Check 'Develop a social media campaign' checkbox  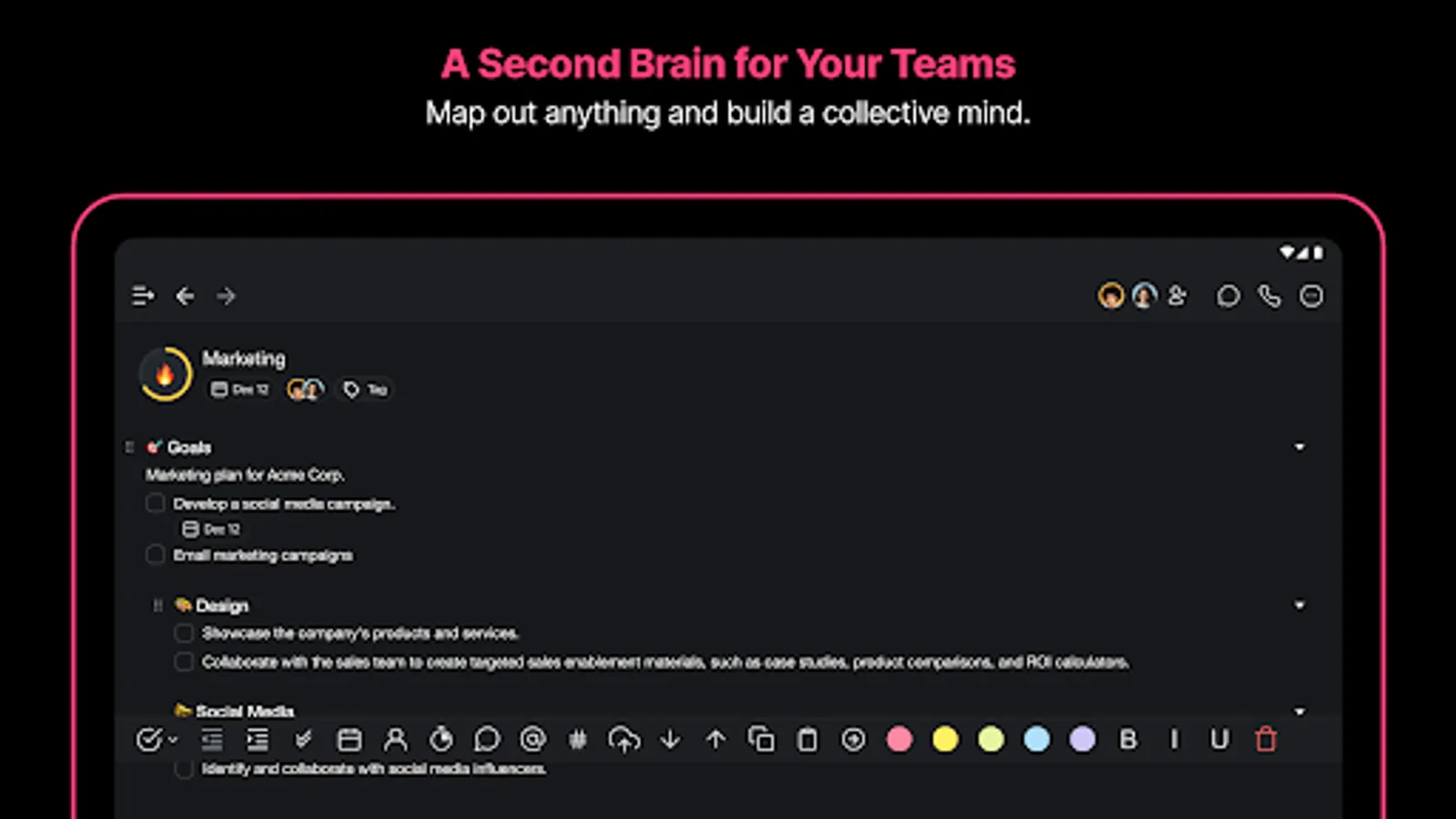[x=156, y=503]
